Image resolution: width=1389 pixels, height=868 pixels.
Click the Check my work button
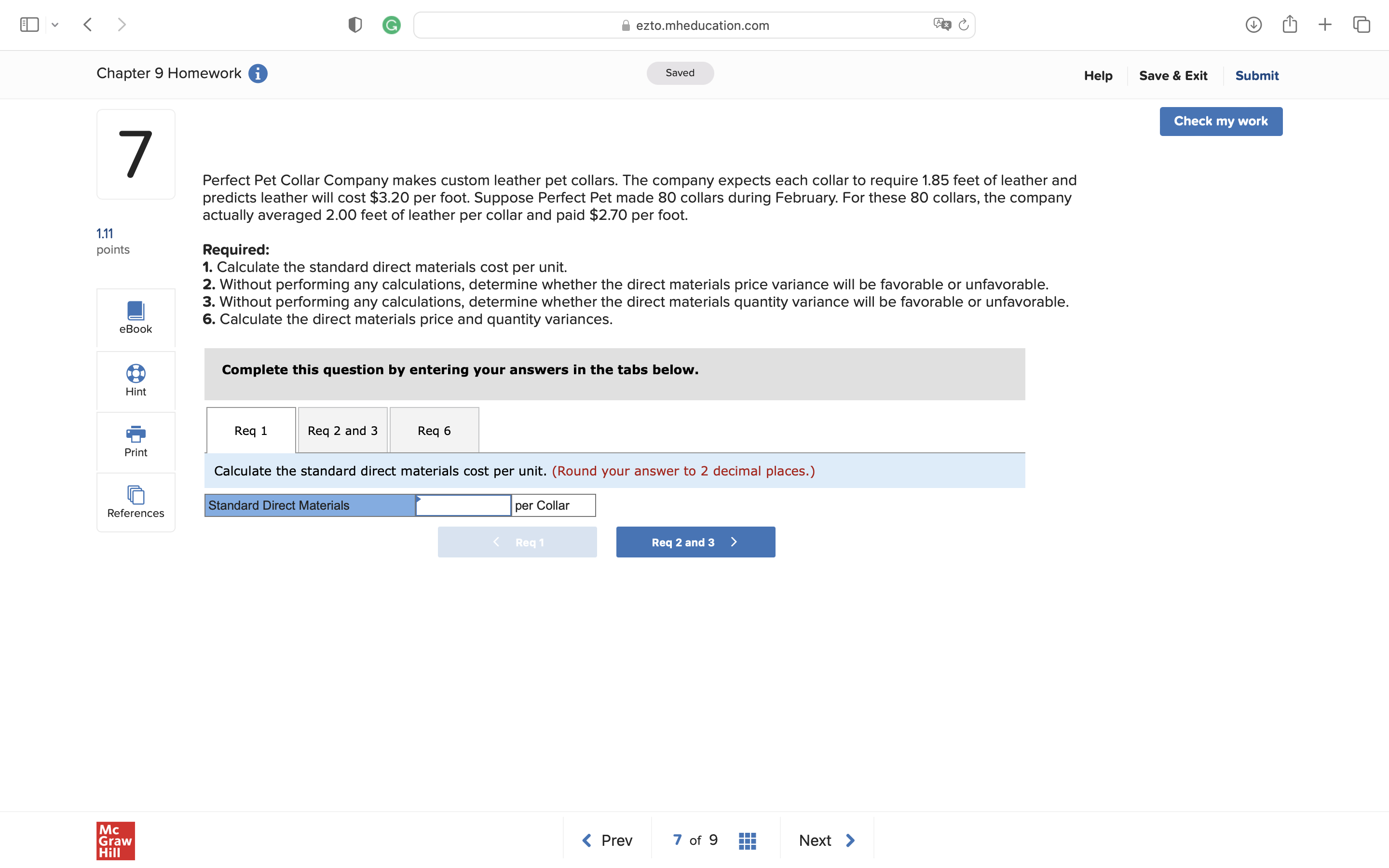click(1220, 121)
